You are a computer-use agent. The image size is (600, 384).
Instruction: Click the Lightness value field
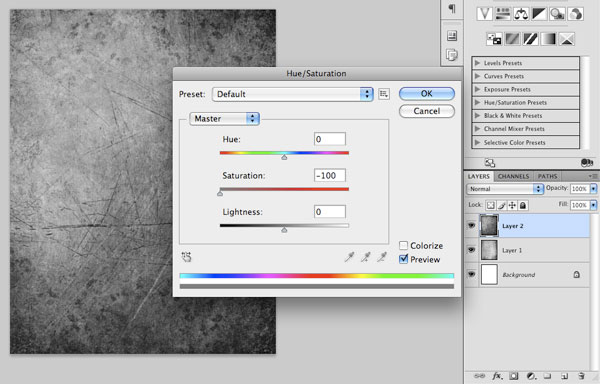click(330, 212)
